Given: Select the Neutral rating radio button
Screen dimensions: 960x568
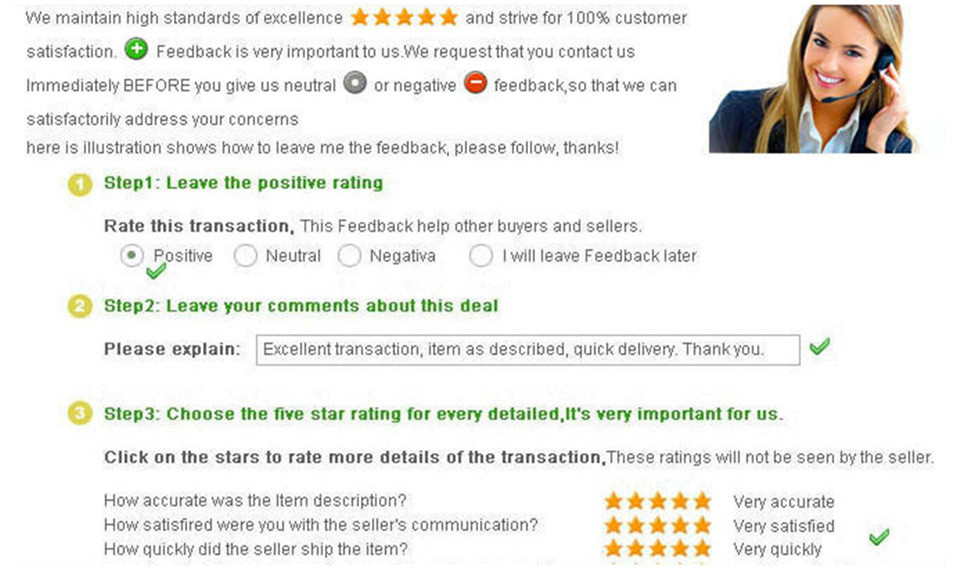Looking at the screenshot, I should pos(245,256).
